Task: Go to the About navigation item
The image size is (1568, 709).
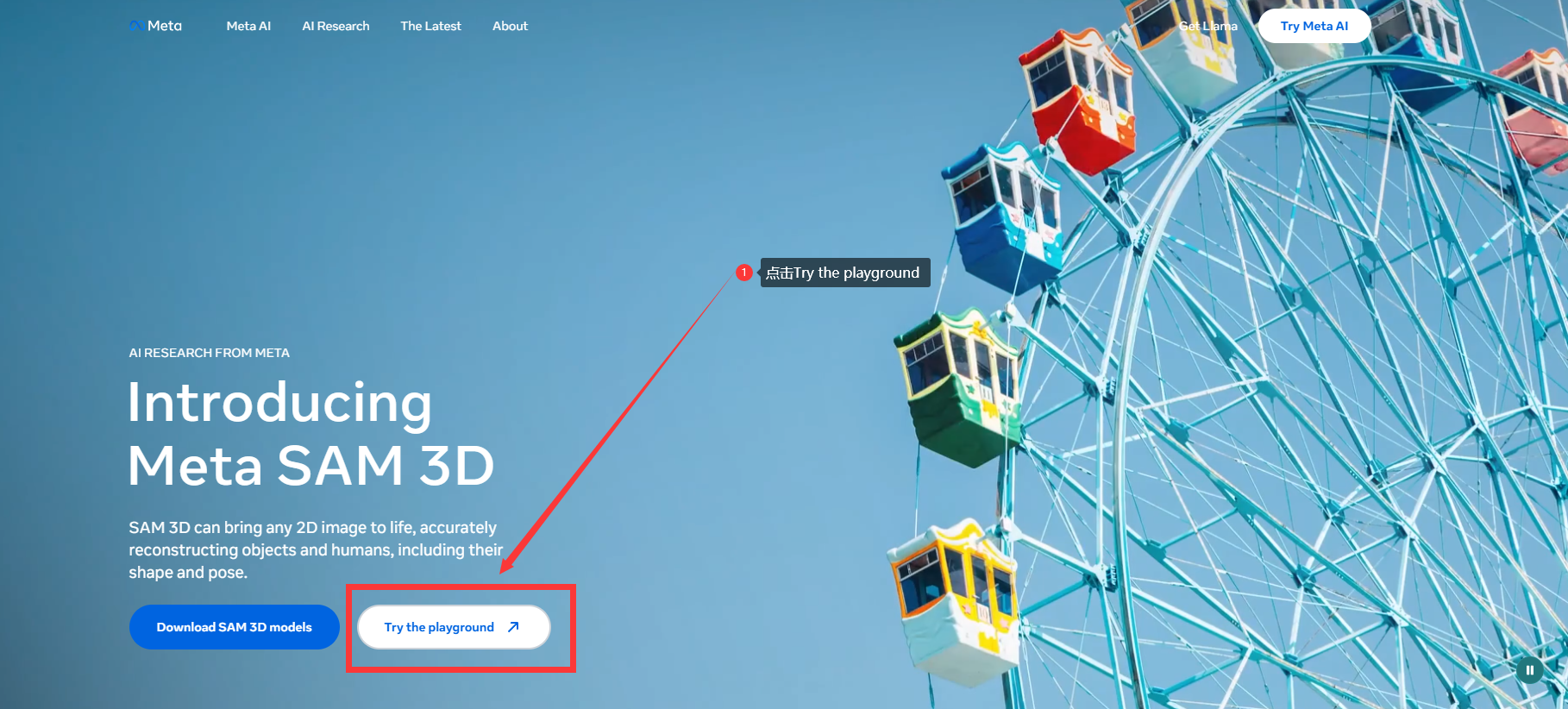Action: tap(510, 26)
